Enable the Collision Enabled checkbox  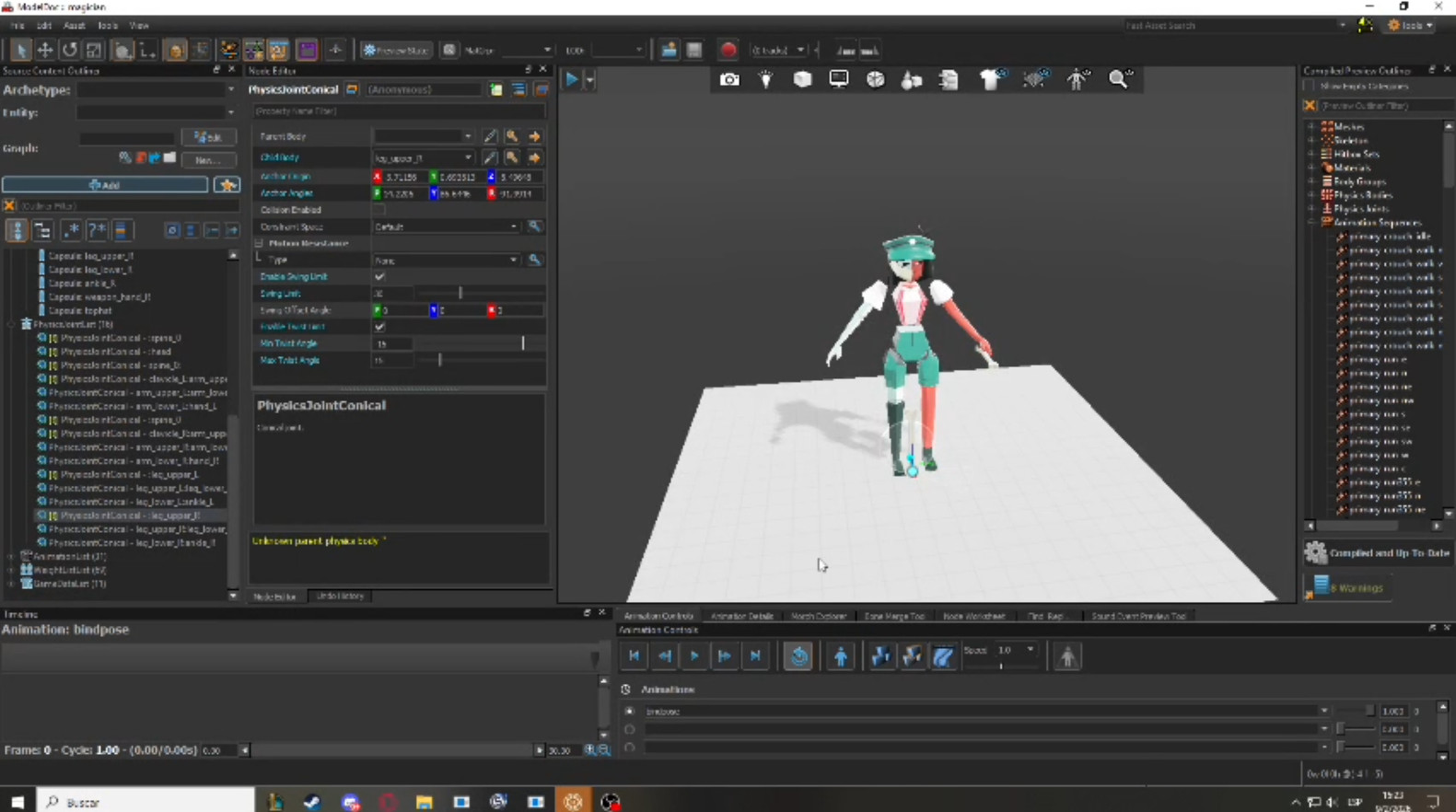coord(379,210)
